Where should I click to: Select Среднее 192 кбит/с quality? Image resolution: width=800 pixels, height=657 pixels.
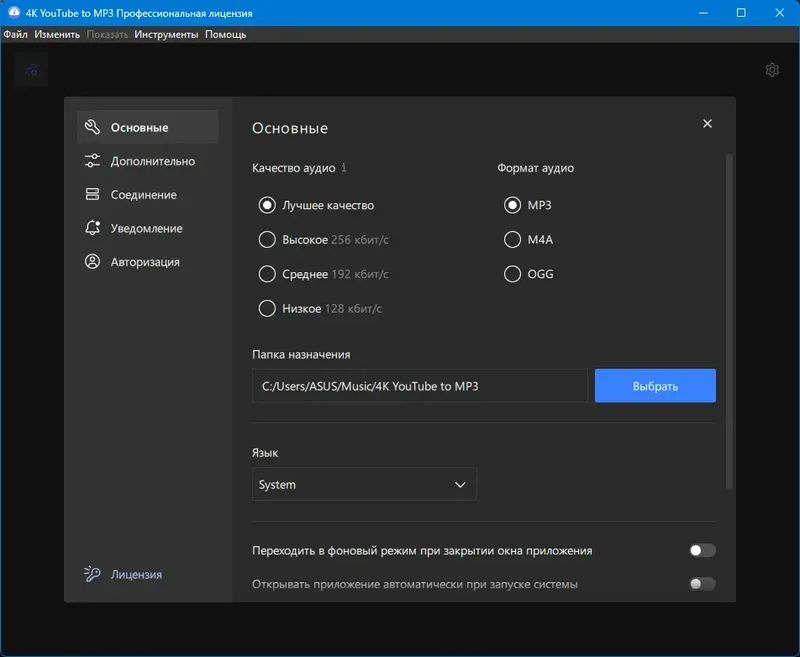[323, 274]
